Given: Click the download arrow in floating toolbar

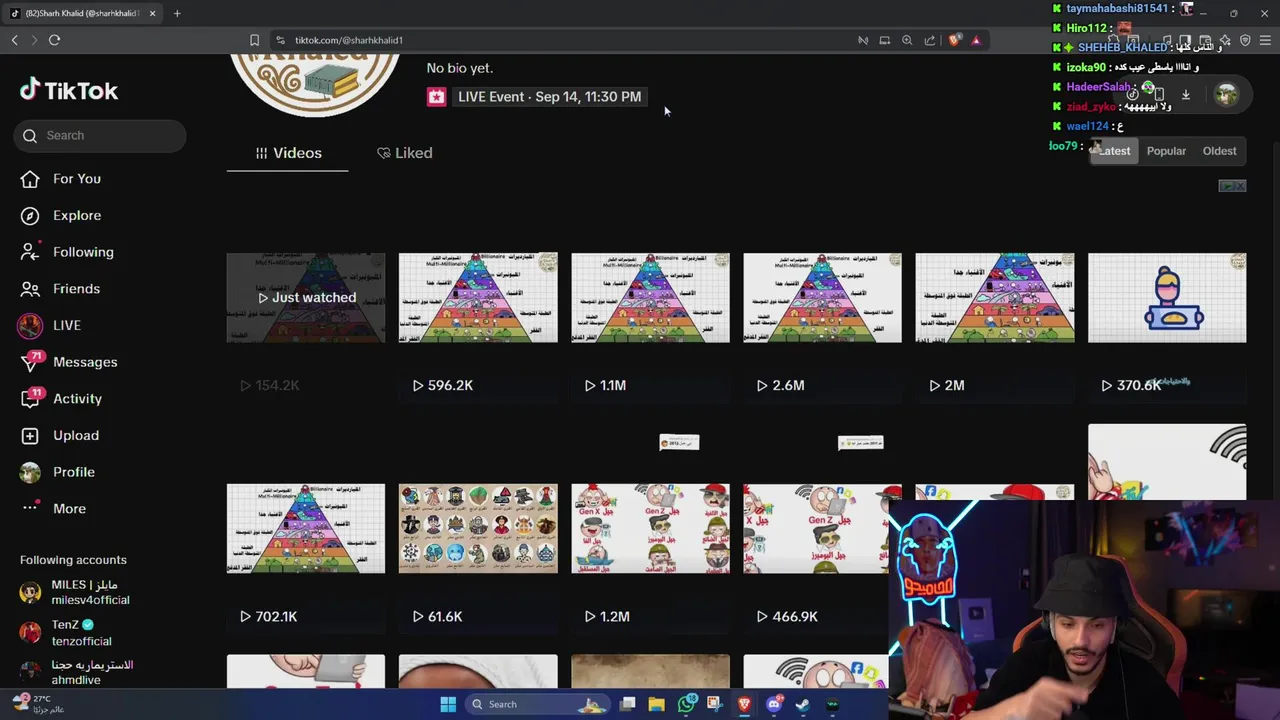Looking at the screenshot, I should click(1185, 94).
